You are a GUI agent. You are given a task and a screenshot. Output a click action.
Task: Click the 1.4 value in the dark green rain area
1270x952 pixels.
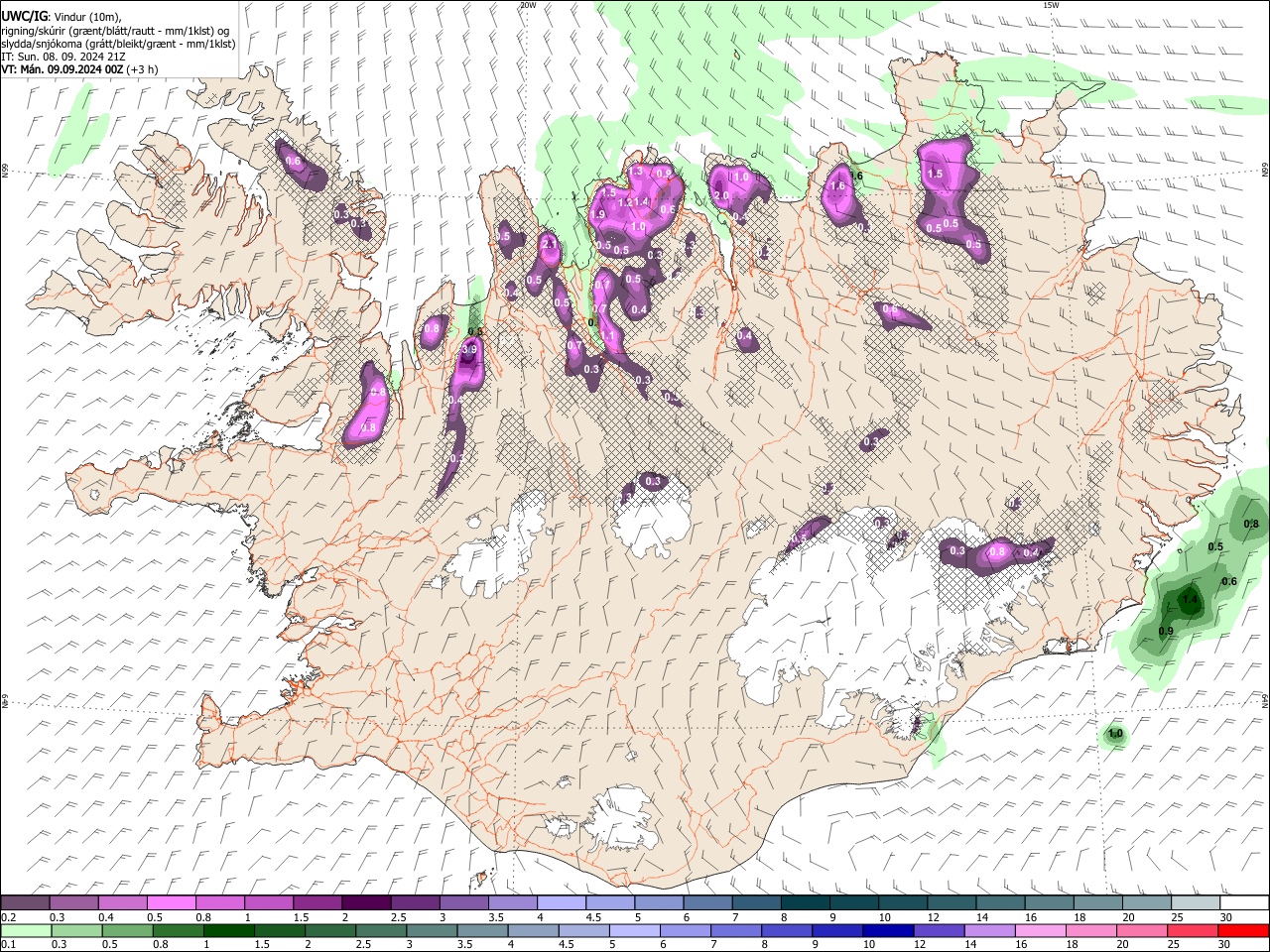click(x=1191, y=600)
